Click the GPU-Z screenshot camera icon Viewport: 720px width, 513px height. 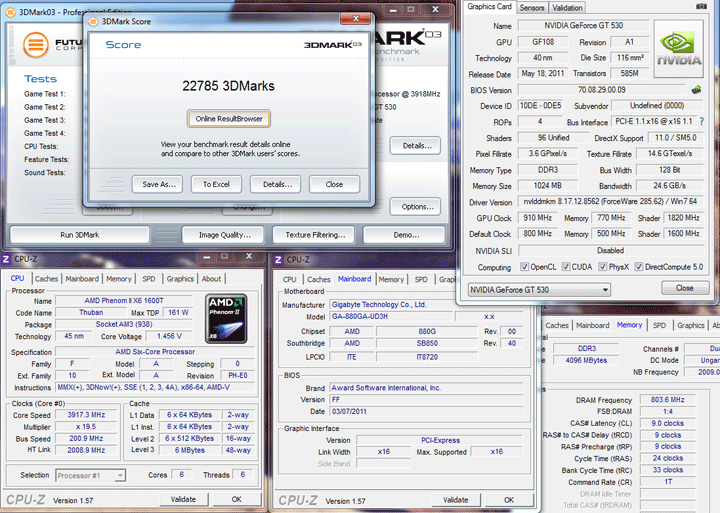click(x=701, y=6)
